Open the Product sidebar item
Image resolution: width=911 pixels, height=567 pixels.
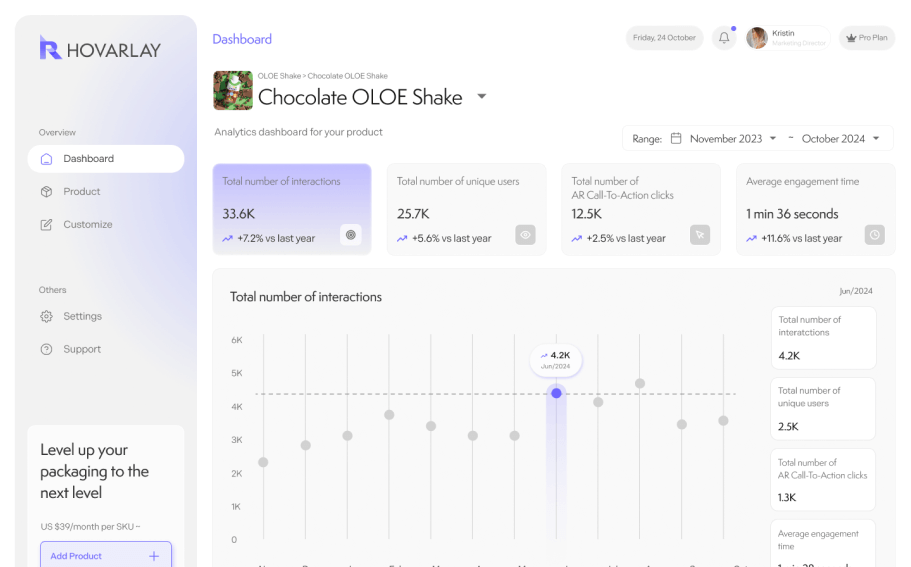(x=81, y=192)
